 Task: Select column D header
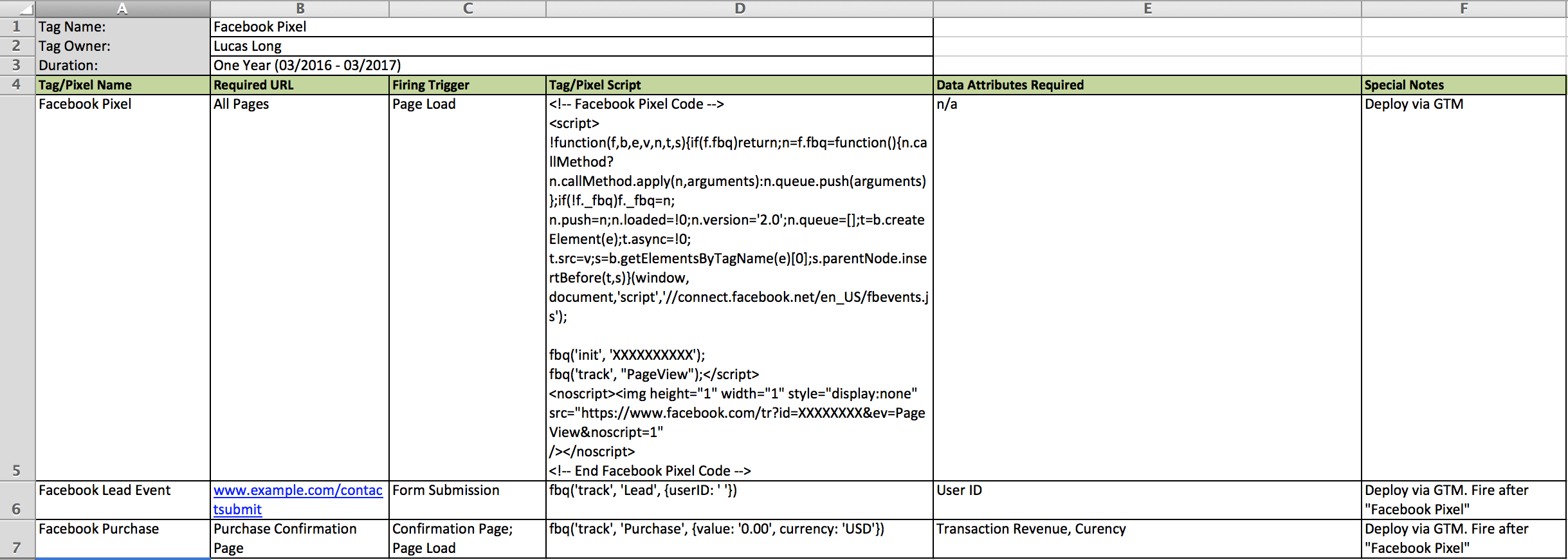pyautogui.click(x=740, y=8)
